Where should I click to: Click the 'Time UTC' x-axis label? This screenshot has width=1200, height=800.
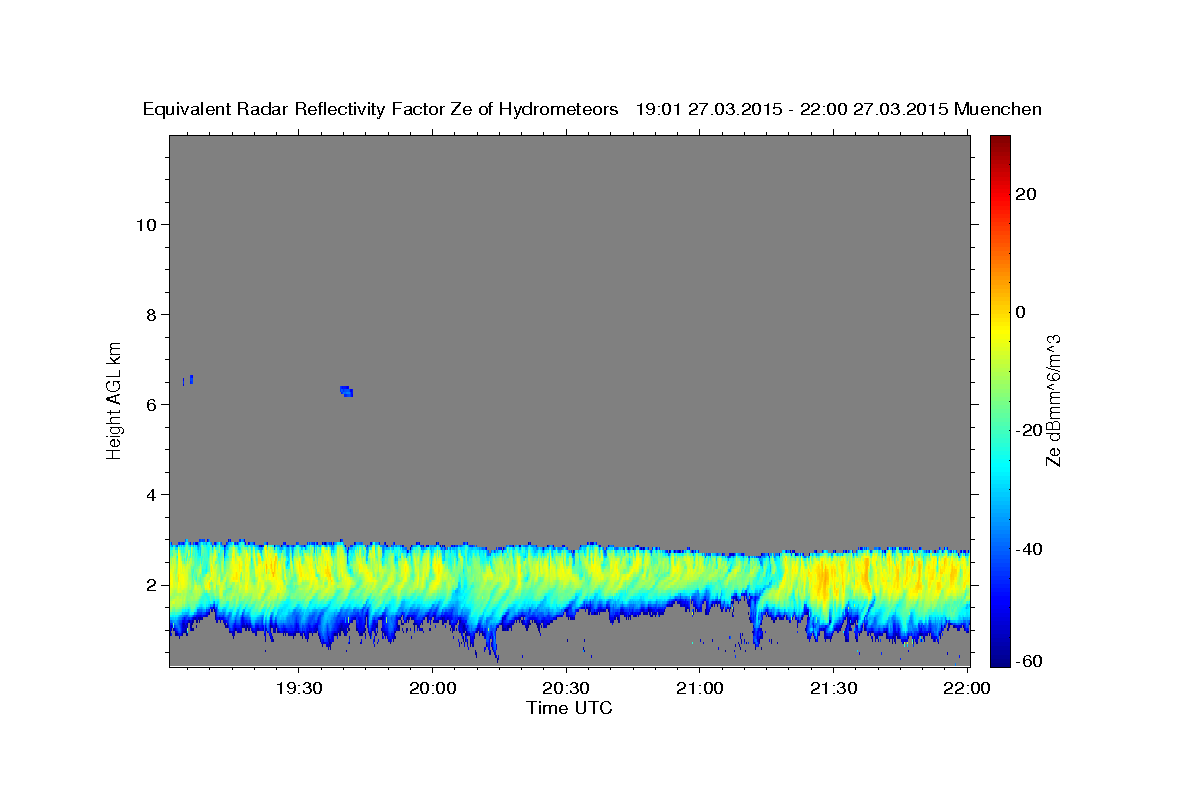tap(569, 708)
